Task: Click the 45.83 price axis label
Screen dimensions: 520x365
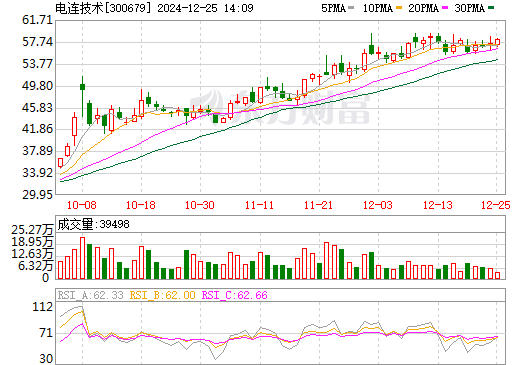Action: point(38,108)
